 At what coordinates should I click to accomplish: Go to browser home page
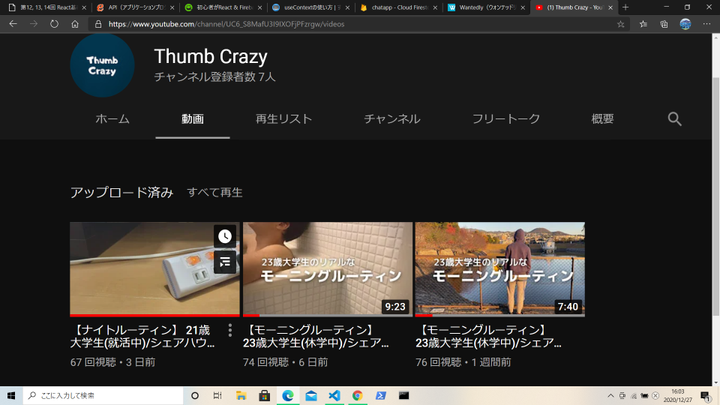point(75,24)
